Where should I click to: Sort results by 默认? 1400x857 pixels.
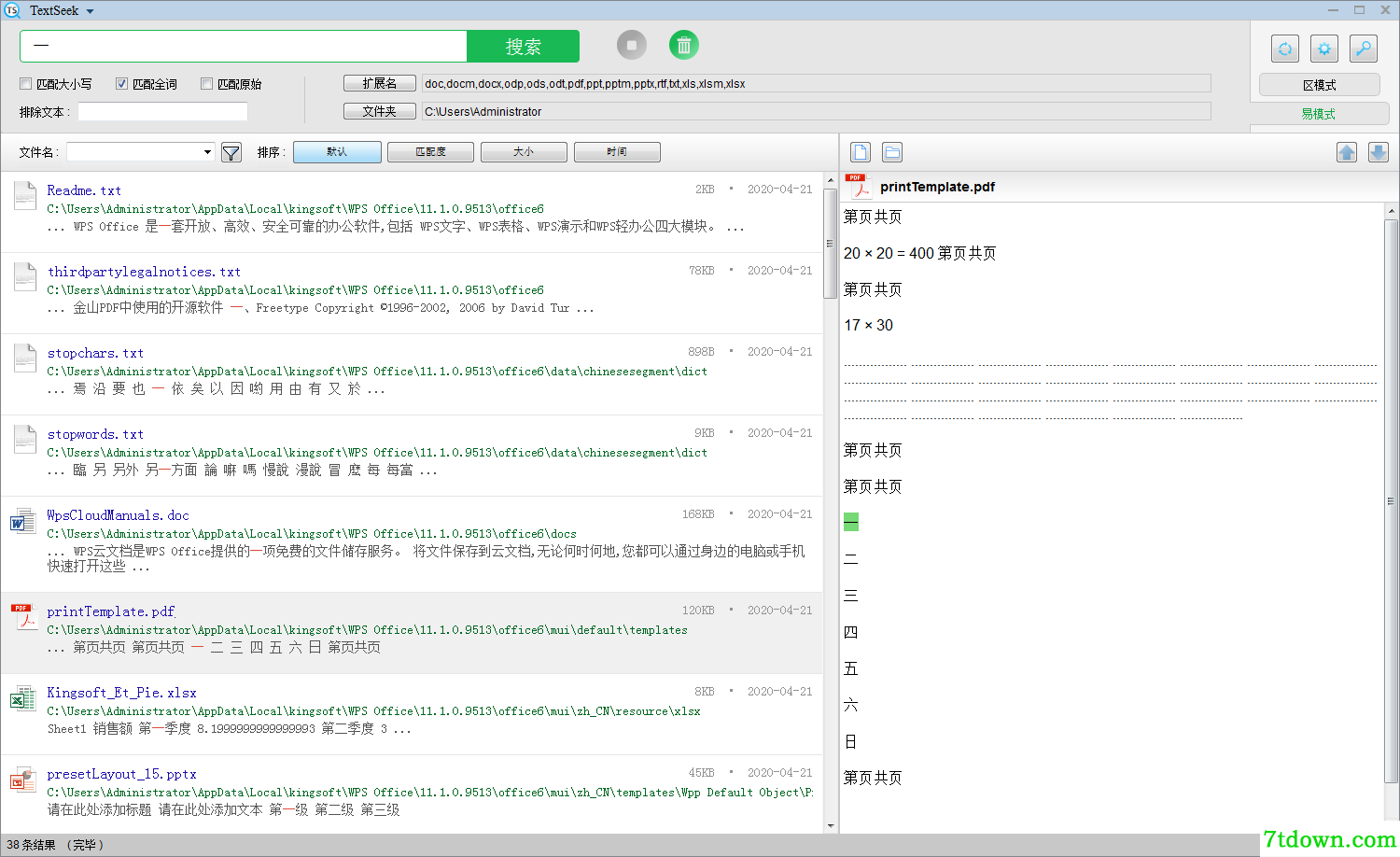tap(337, 152)
